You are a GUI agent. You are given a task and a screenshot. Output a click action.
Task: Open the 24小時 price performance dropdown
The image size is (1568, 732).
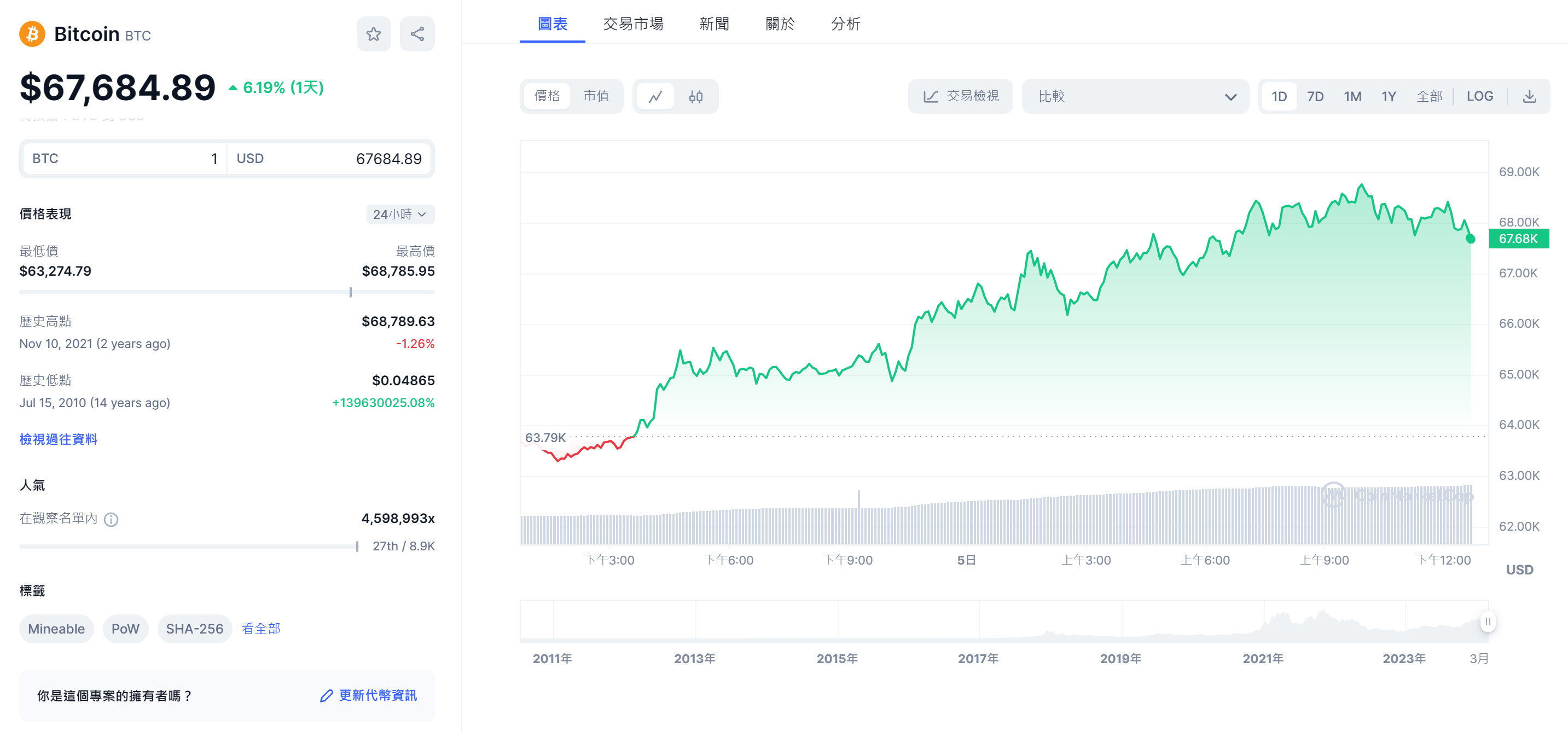400,214
